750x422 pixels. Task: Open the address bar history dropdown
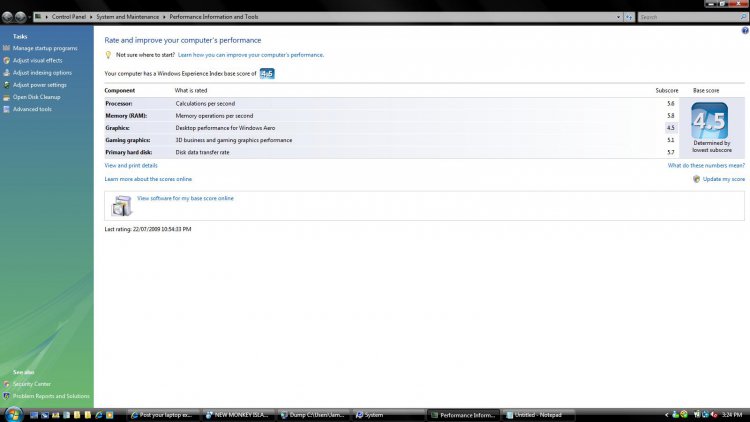coord(618,17)
